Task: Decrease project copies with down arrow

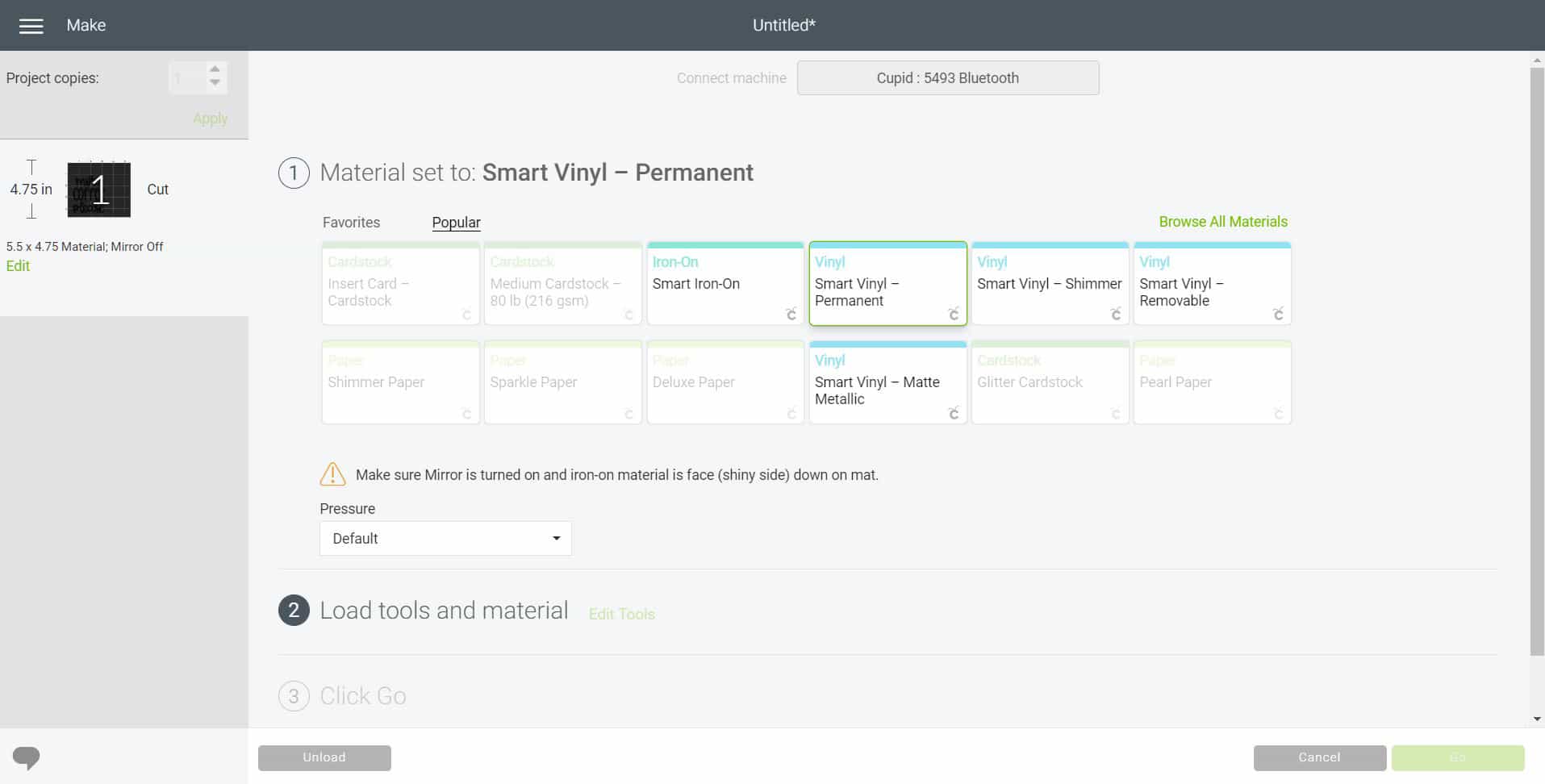Action: [215, 83]
